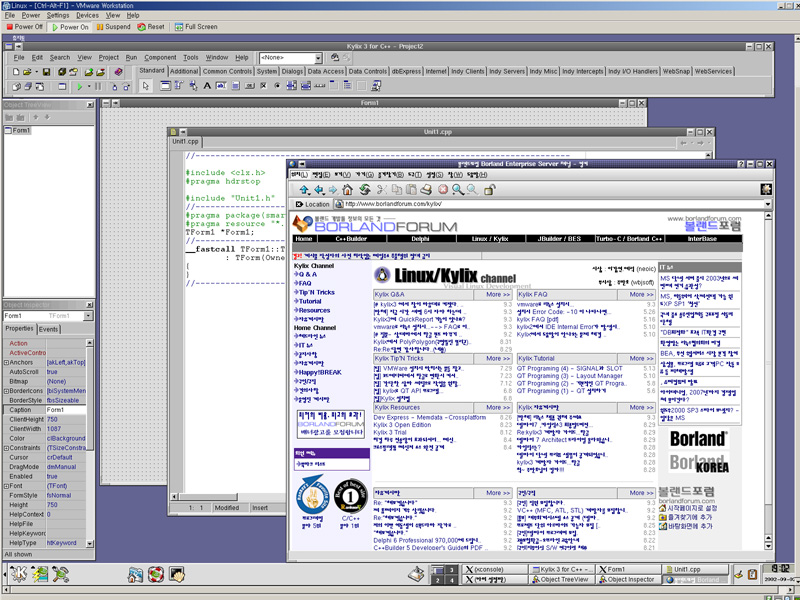800x600 pixels.
Task: Click the VMware Reset button
Action: [150, 27]
